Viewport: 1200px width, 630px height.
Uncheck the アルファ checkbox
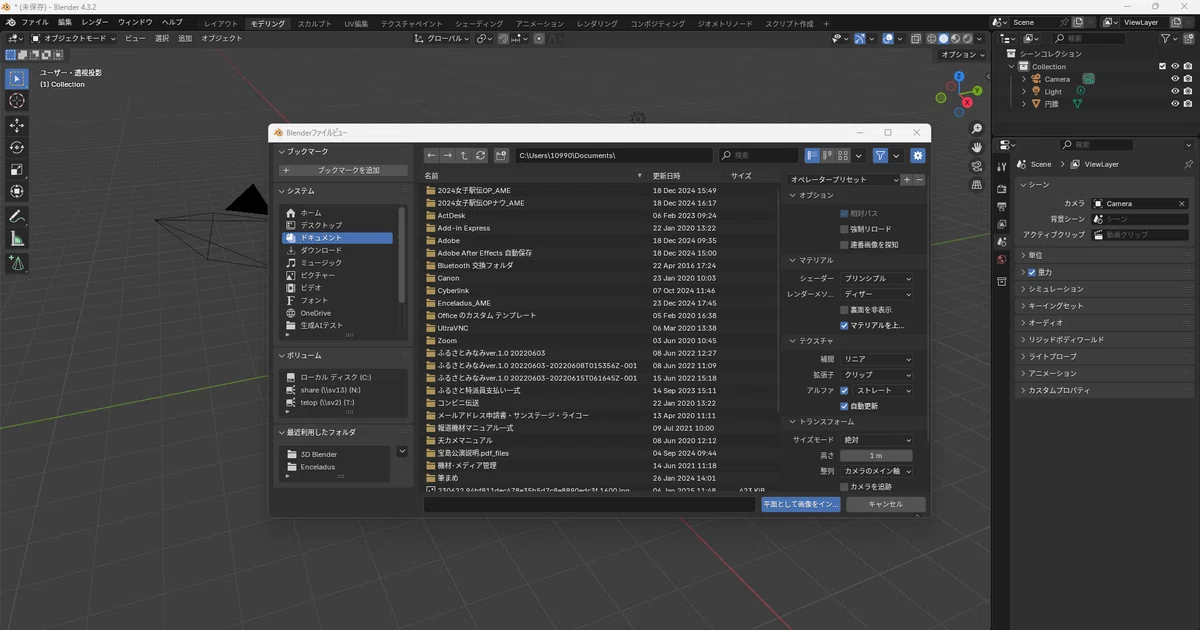pyautogui.click(x=844, y=391)
